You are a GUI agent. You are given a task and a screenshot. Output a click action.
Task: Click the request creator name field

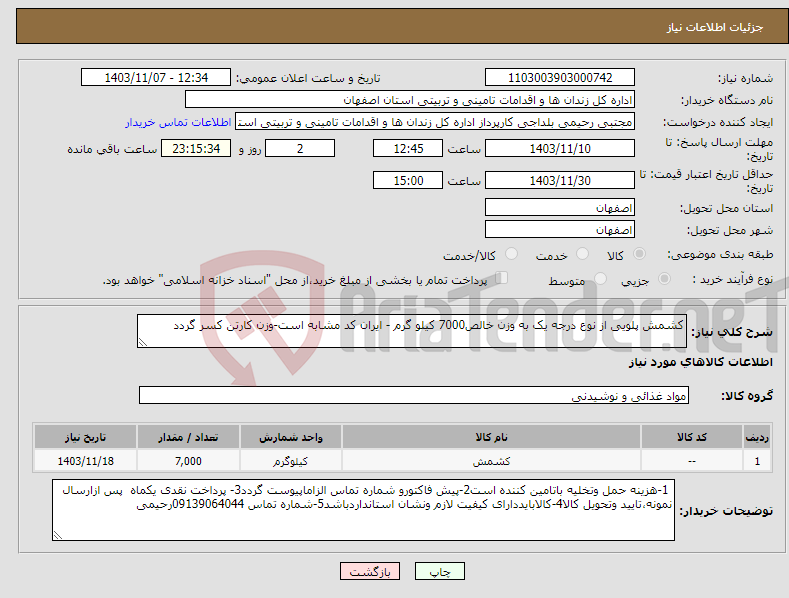tap(435, 122)
